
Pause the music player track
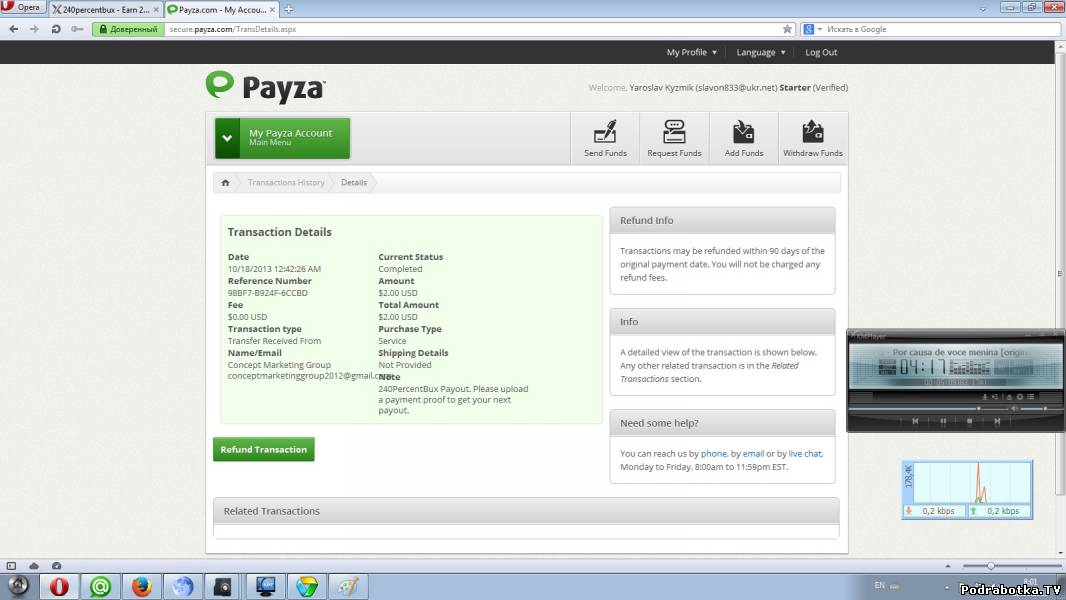click(x=942, y=421)
